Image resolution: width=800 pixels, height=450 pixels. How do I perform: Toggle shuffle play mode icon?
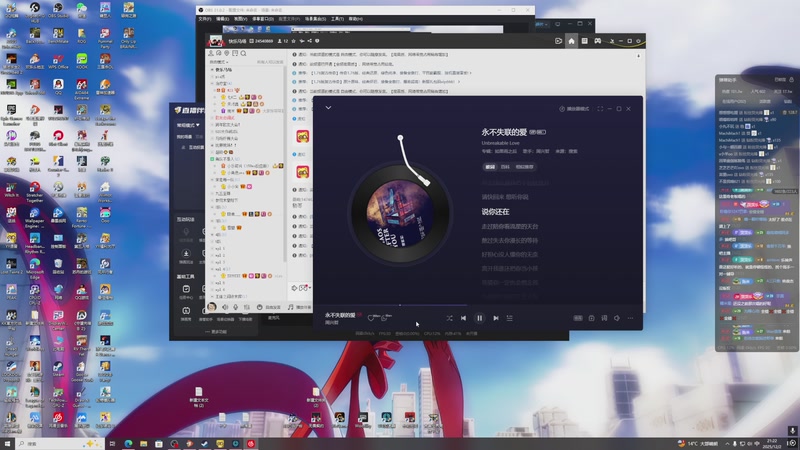[449, 318]
